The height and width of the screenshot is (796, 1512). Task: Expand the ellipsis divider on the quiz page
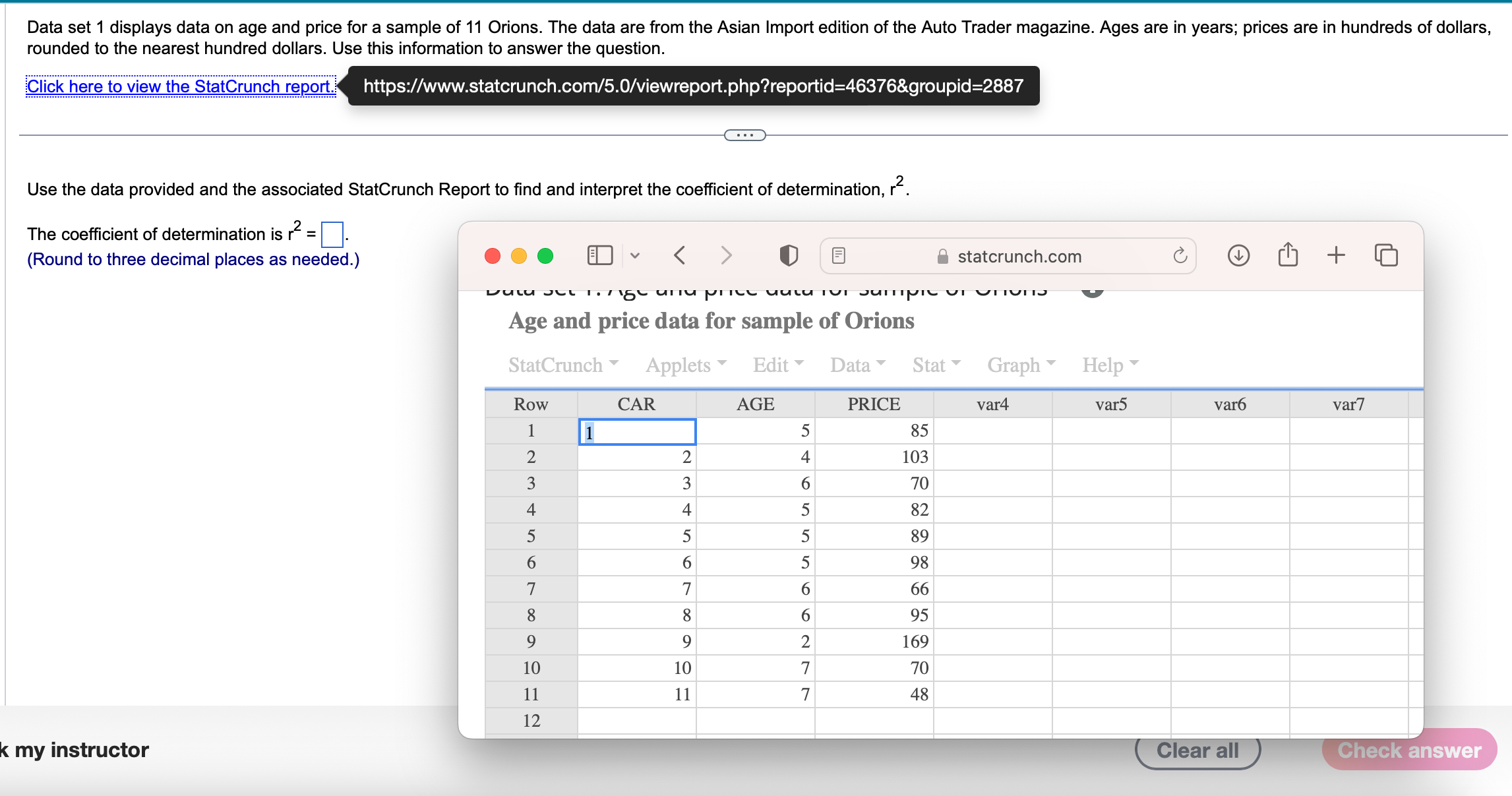(744, 135)
